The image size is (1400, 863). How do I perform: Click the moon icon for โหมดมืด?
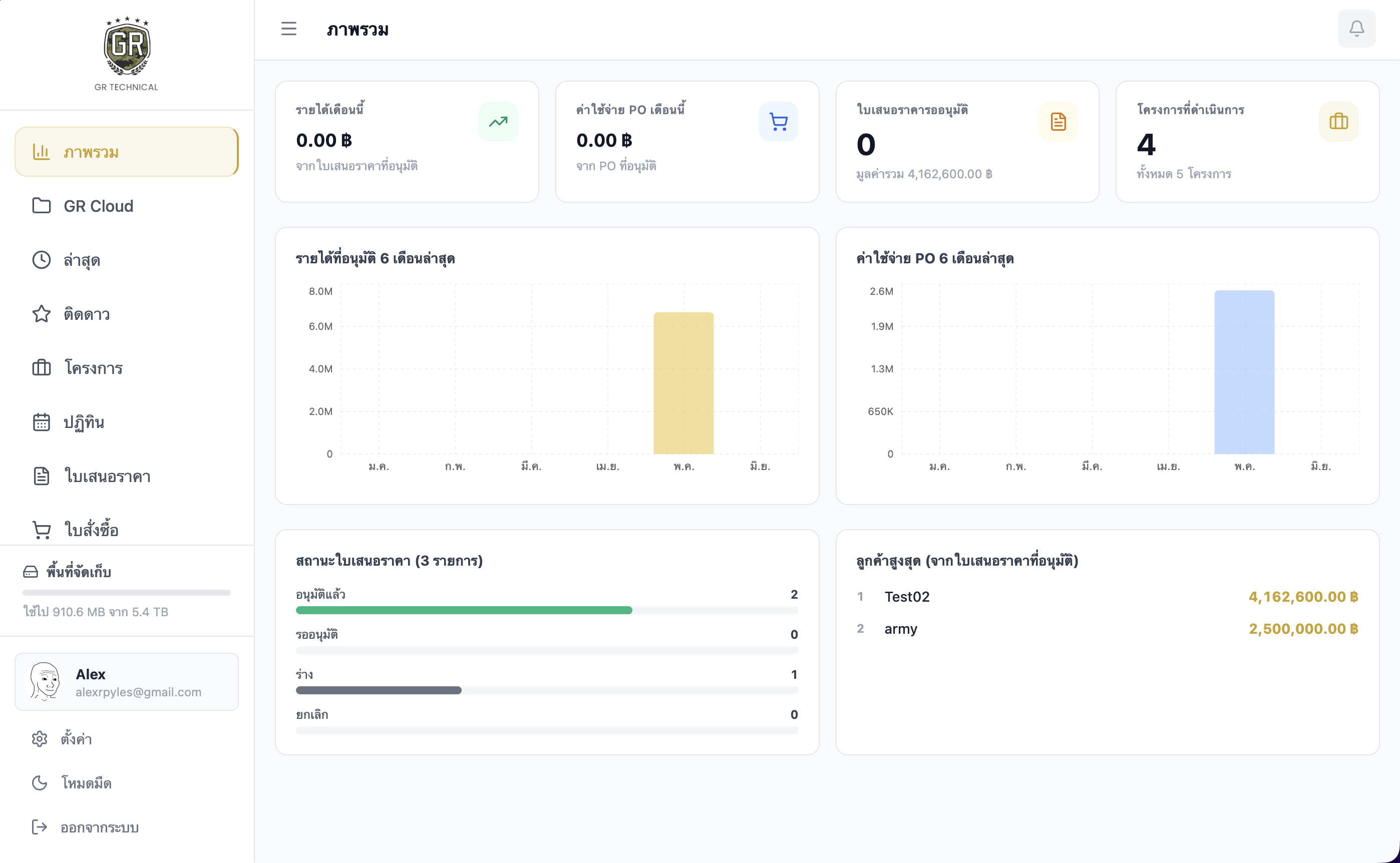click(40, 782)
